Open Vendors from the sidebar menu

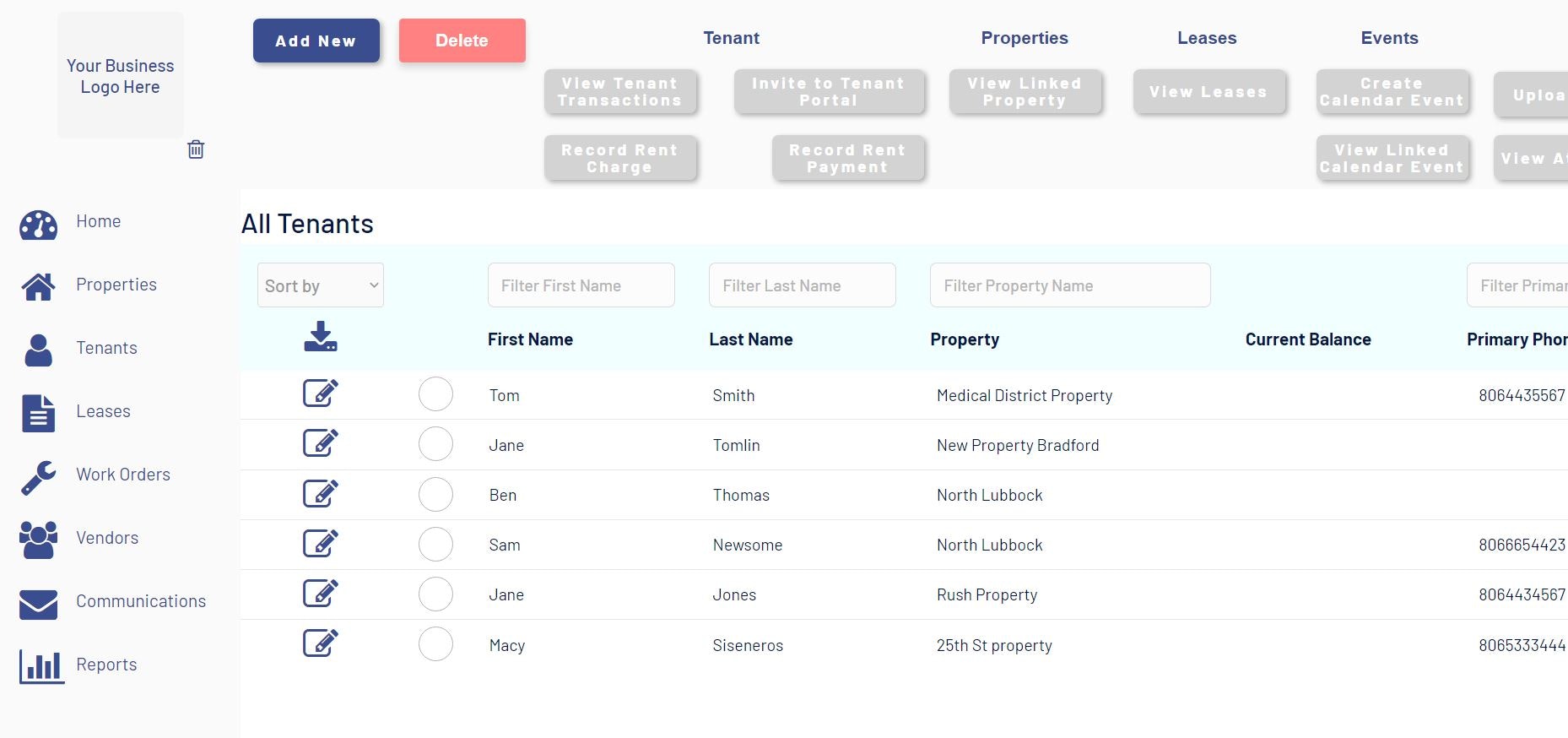tap(107, 538)
